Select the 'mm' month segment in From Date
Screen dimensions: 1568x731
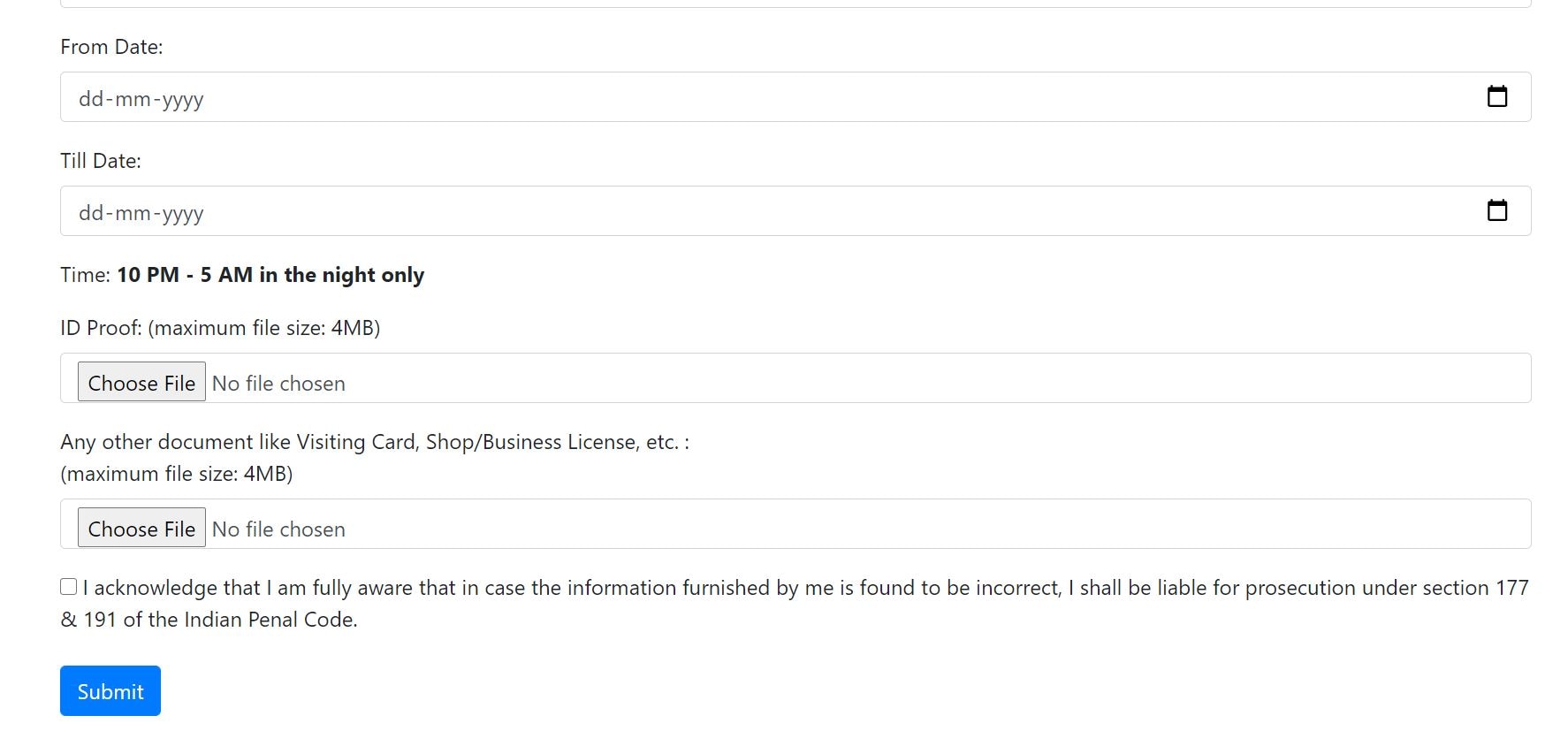[133, 99]
